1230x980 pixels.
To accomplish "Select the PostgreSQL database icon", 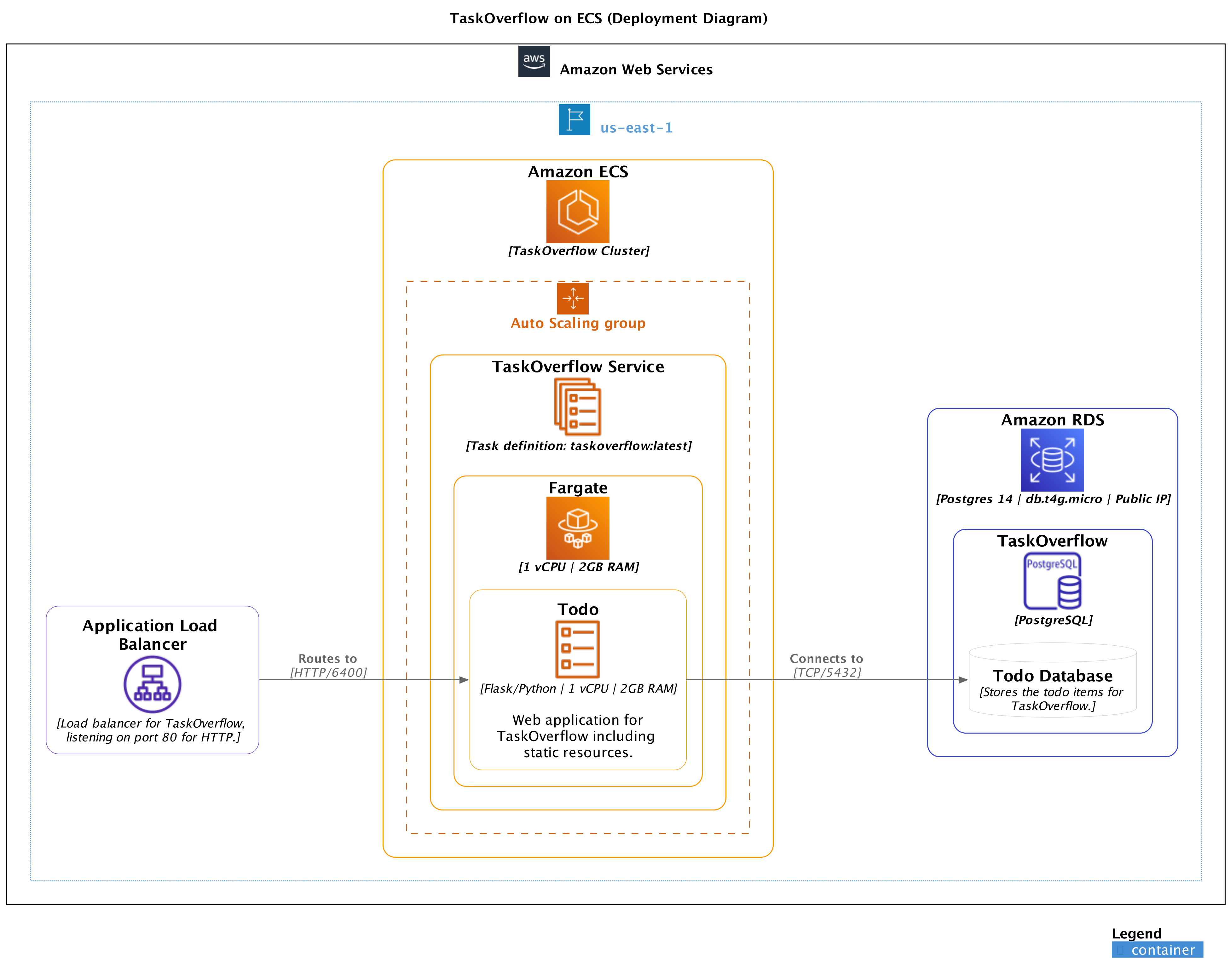I will [x=1052, y=581].
